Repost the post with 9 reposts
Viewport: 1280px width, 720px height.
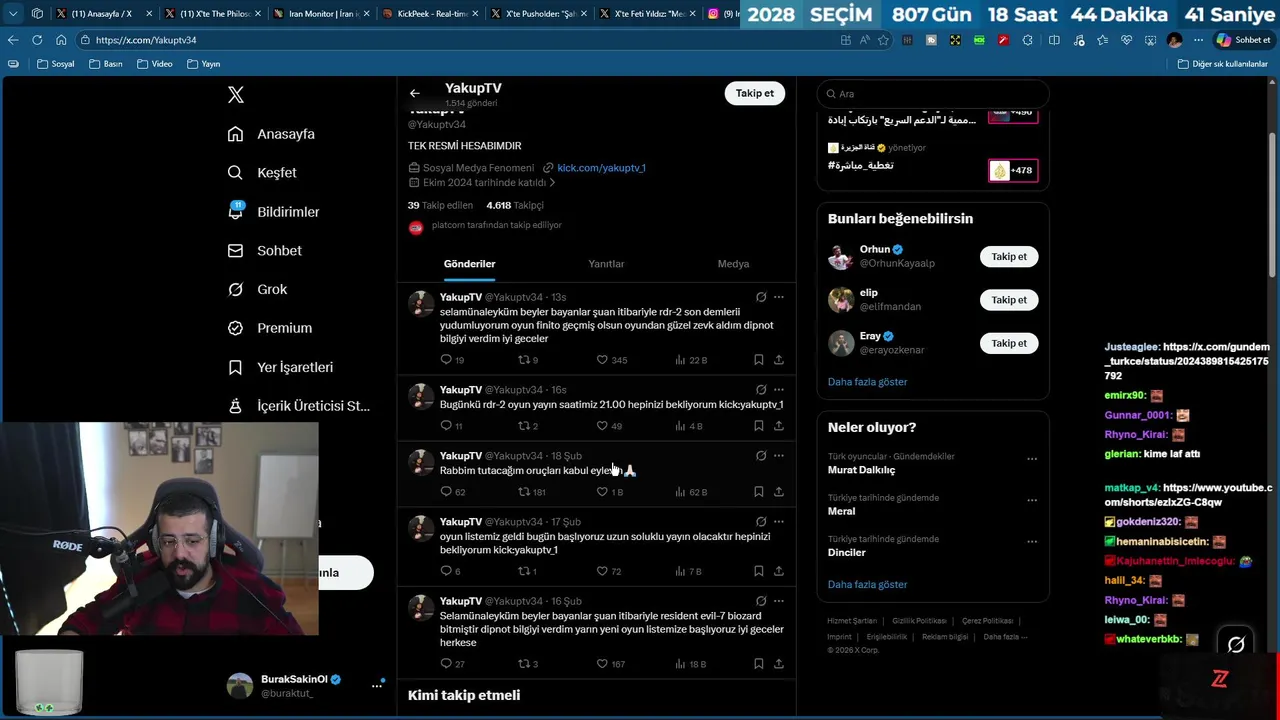click(x=527, y=360)
